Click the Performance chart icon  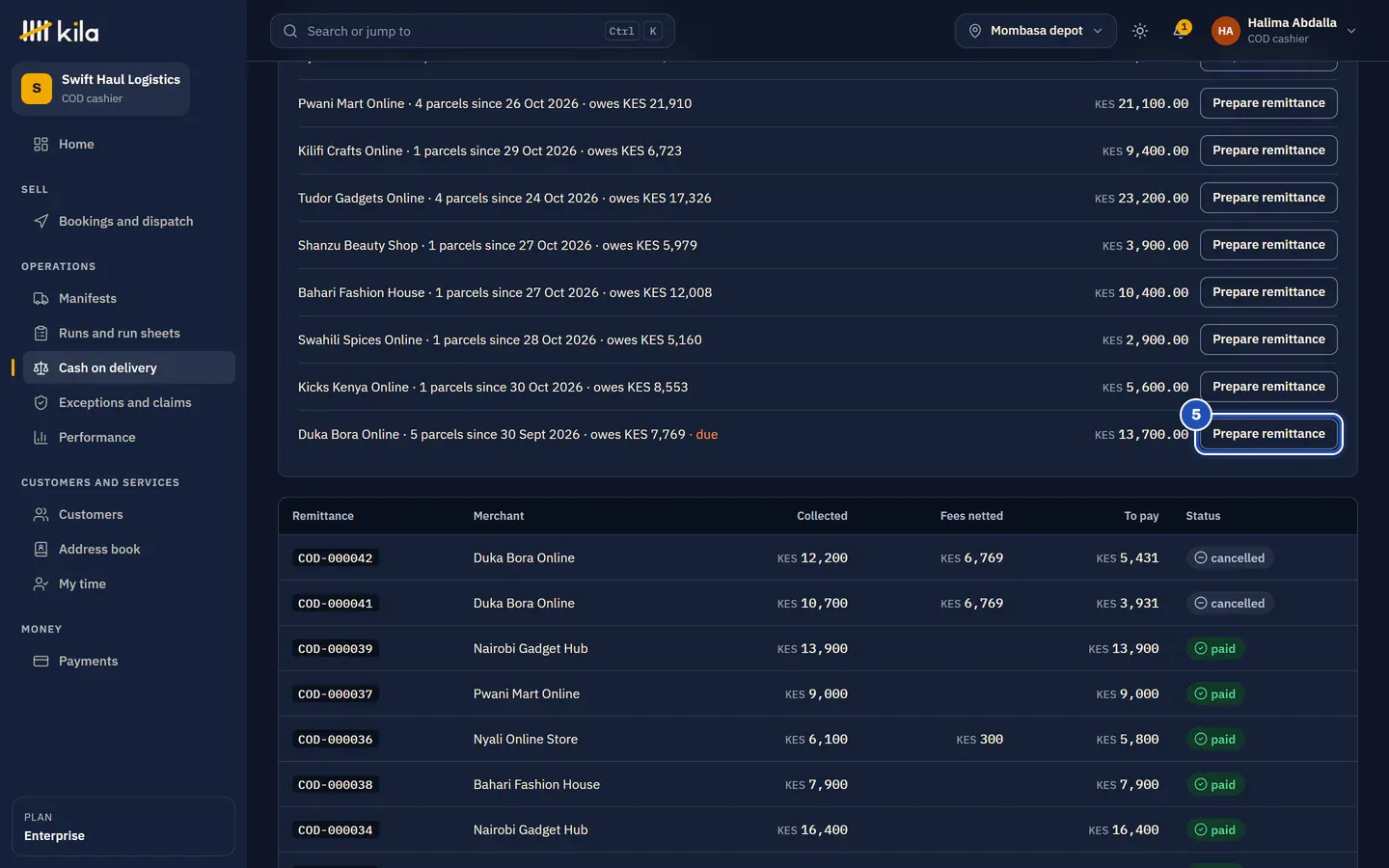point(41,438)
